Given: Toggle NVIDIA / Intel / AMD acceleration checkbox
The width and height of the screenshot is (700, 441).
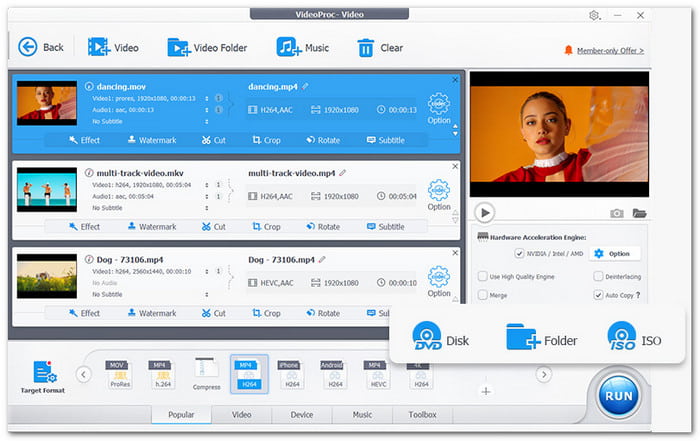Looking at the screenshot, I should [519, 254].
